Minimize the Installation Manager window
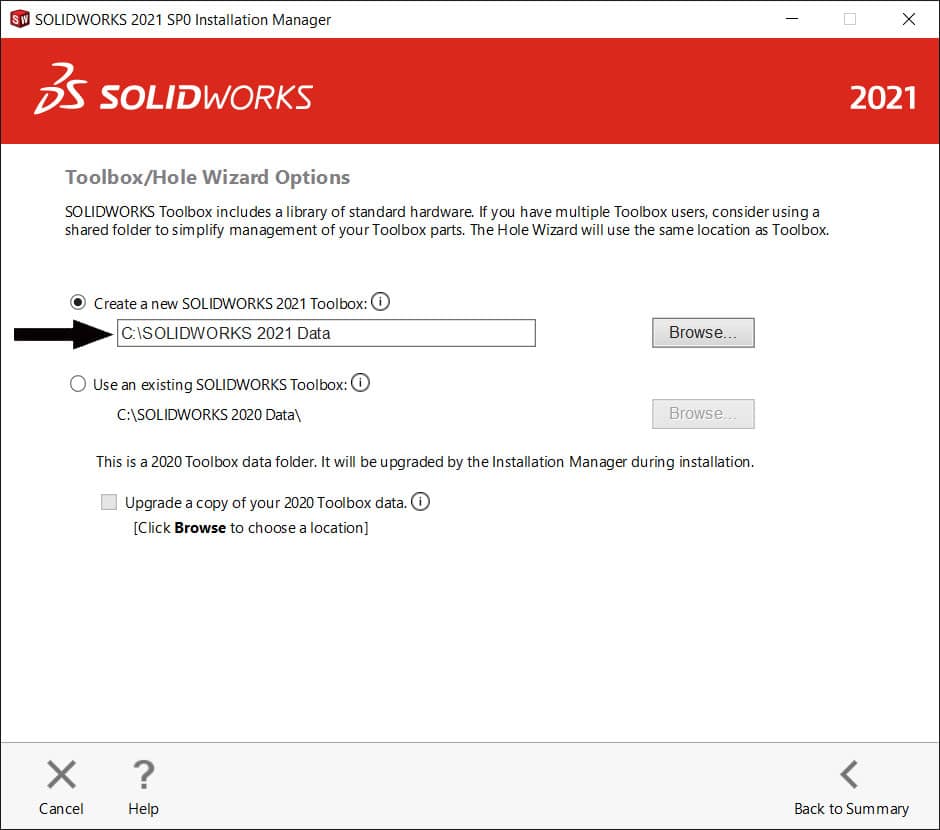Viewport: 940px width, 830px height. 791,19
